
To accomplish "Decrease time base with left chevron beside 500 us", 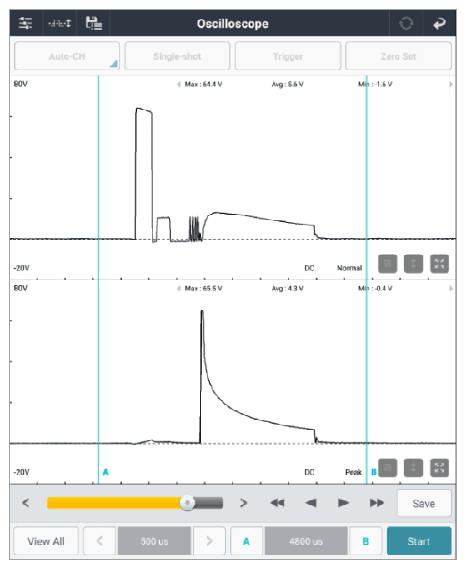I will point(99,541).
